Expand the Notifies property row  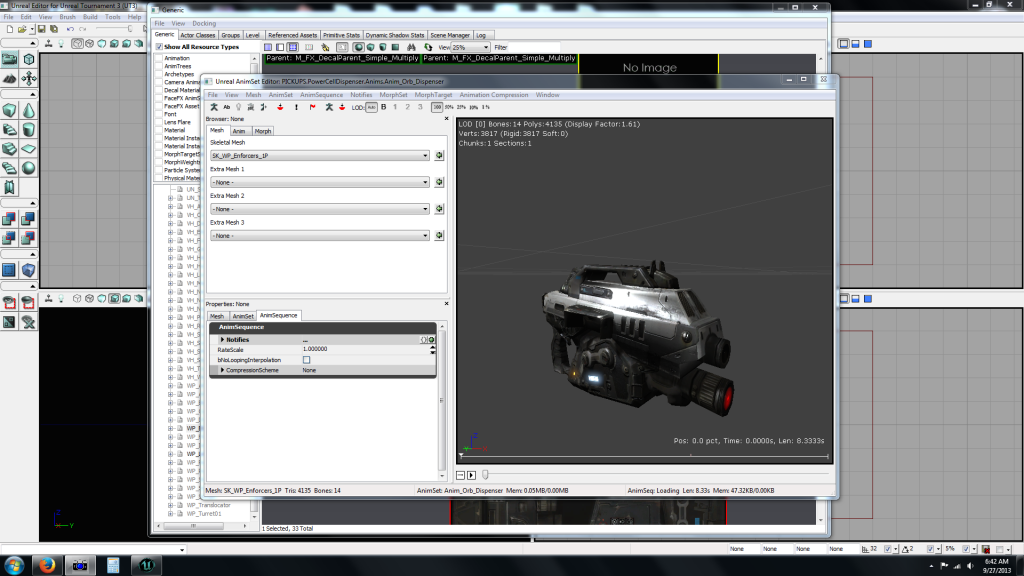pyautogui.click(x=222, y=340)
